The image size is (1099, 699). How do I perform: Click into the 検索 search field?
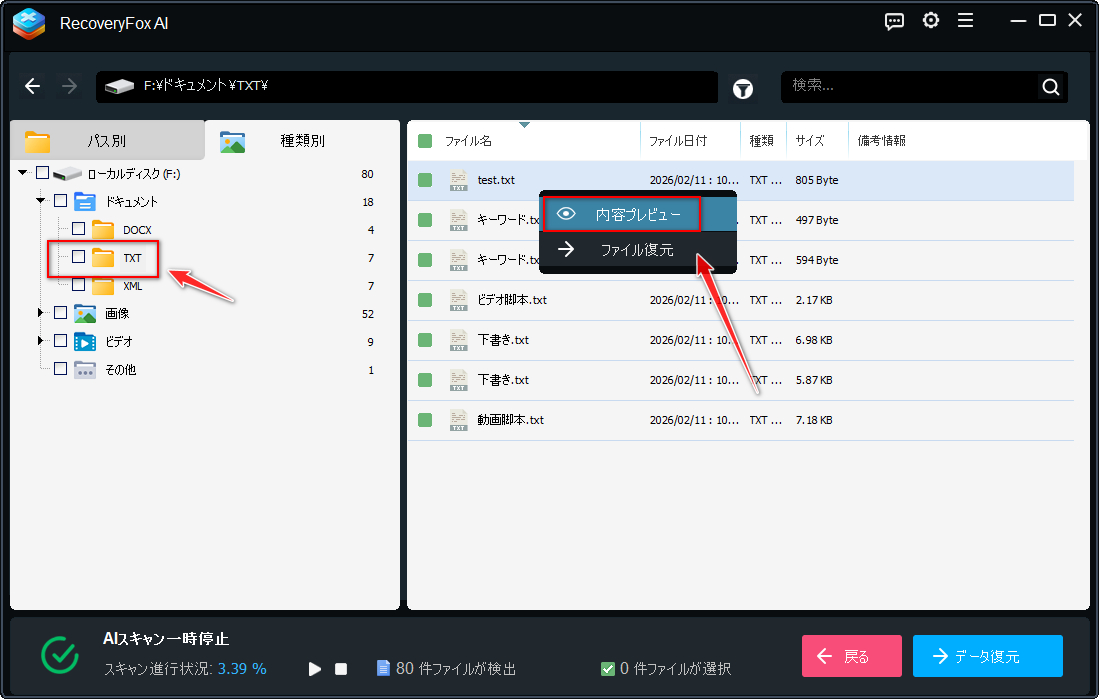click(905, 86)
